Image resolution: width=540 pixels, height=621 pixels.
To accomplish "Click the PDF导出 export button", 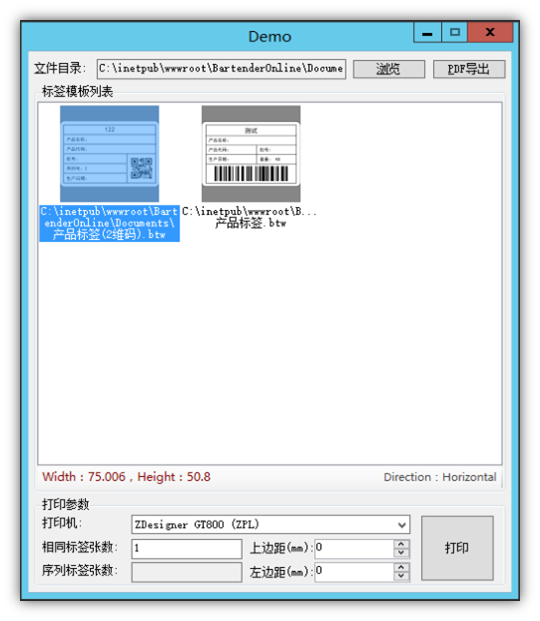I will 469,69.
